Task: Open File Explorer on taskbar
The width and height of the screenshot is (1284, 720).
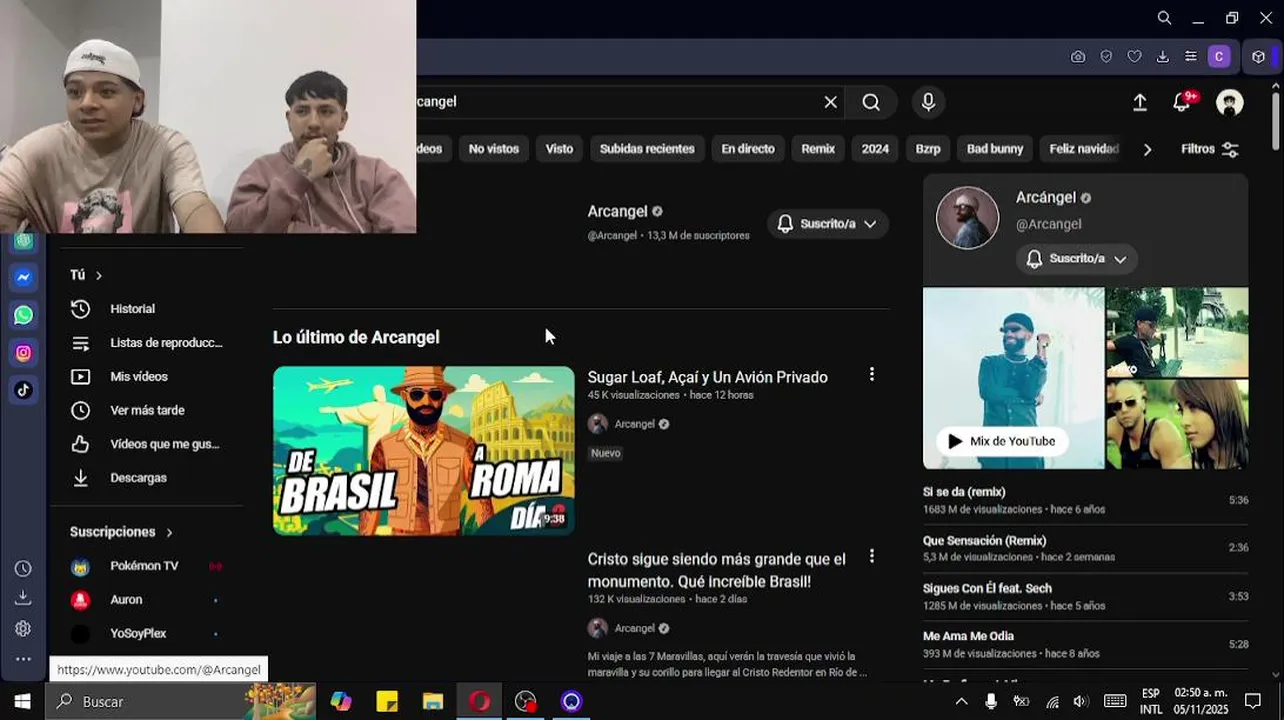Action: (x=433, y=701)
